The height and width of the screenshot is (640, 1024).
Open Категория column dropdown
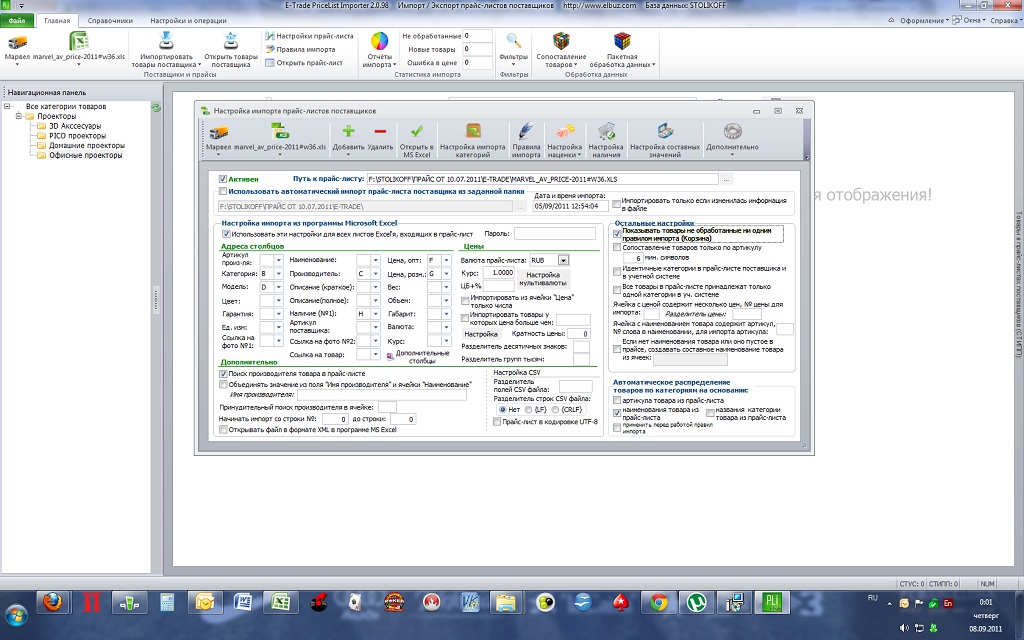tap(278, 274)
